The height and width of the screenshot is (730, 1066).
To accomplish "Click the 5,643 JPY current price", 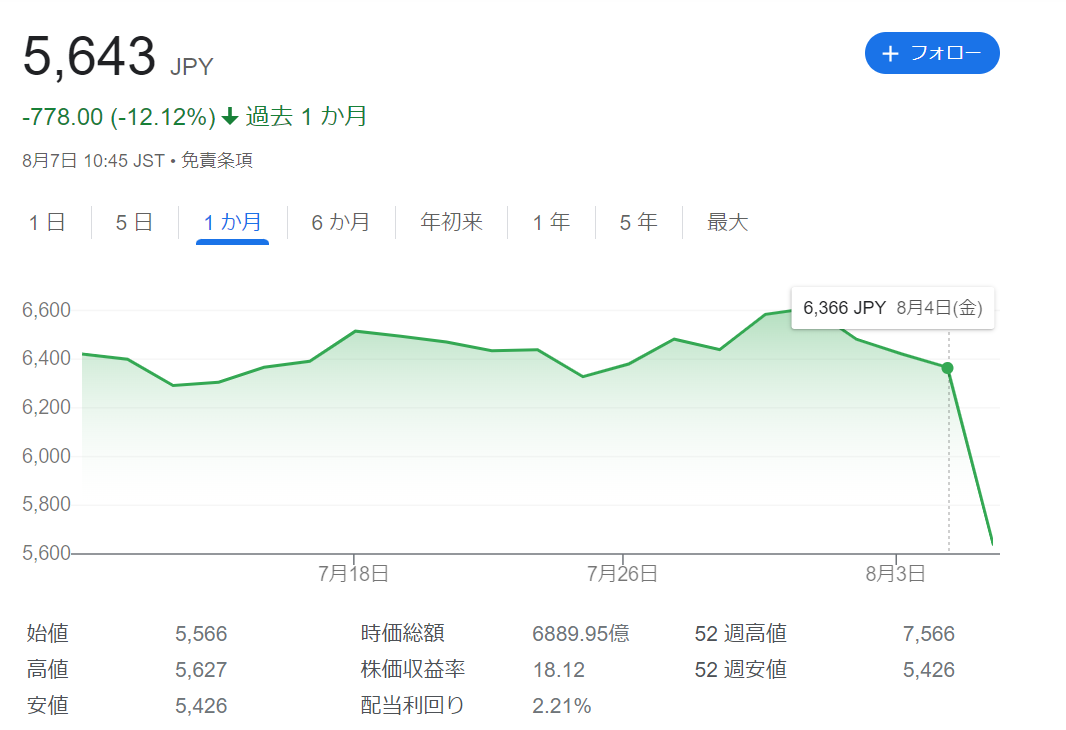I will 118,57.
